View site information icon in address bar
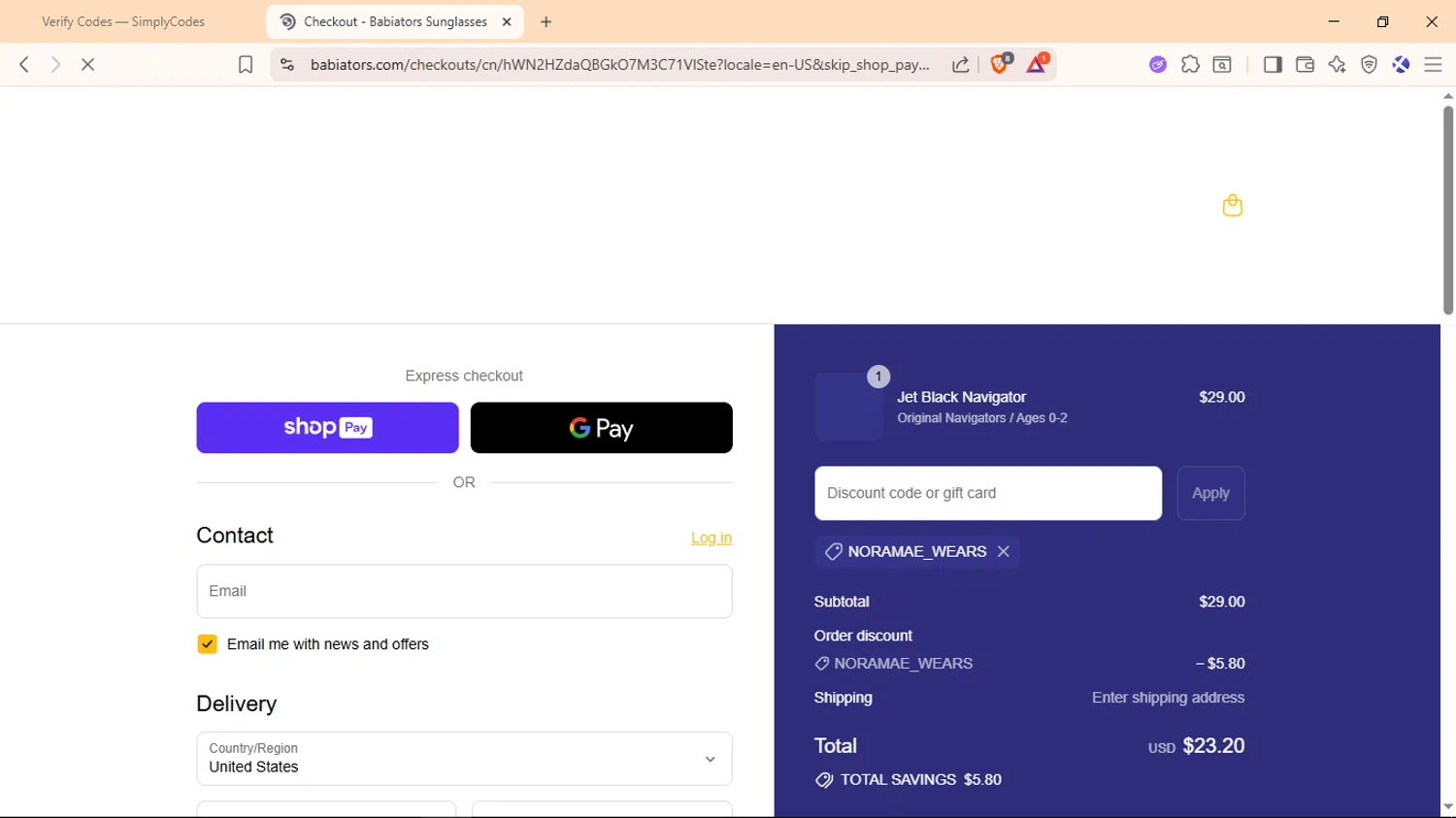The image size is (1456, 818). coord(286,64)
